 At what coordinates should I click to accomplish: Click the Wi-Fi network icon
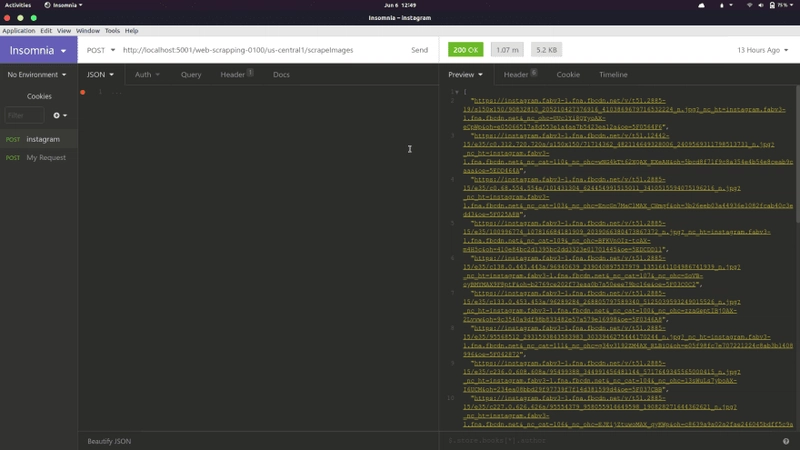(749, 5)
